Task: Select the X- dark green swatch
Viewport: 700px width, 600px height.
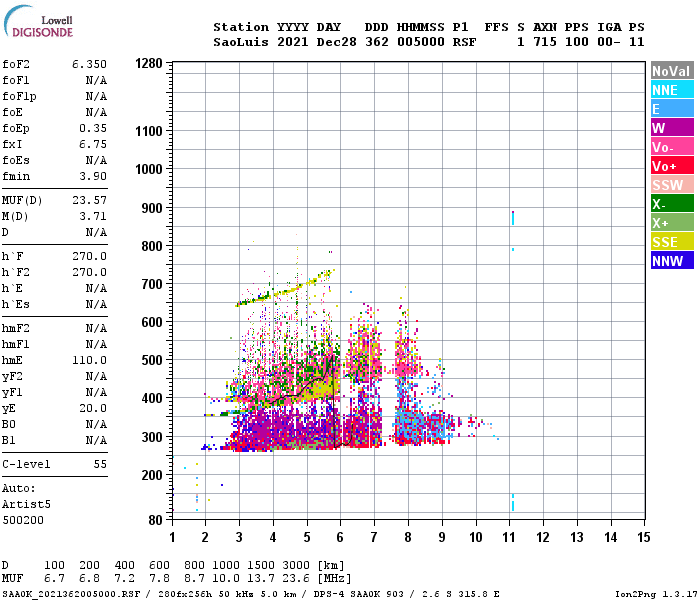Action: pos(672,204)
